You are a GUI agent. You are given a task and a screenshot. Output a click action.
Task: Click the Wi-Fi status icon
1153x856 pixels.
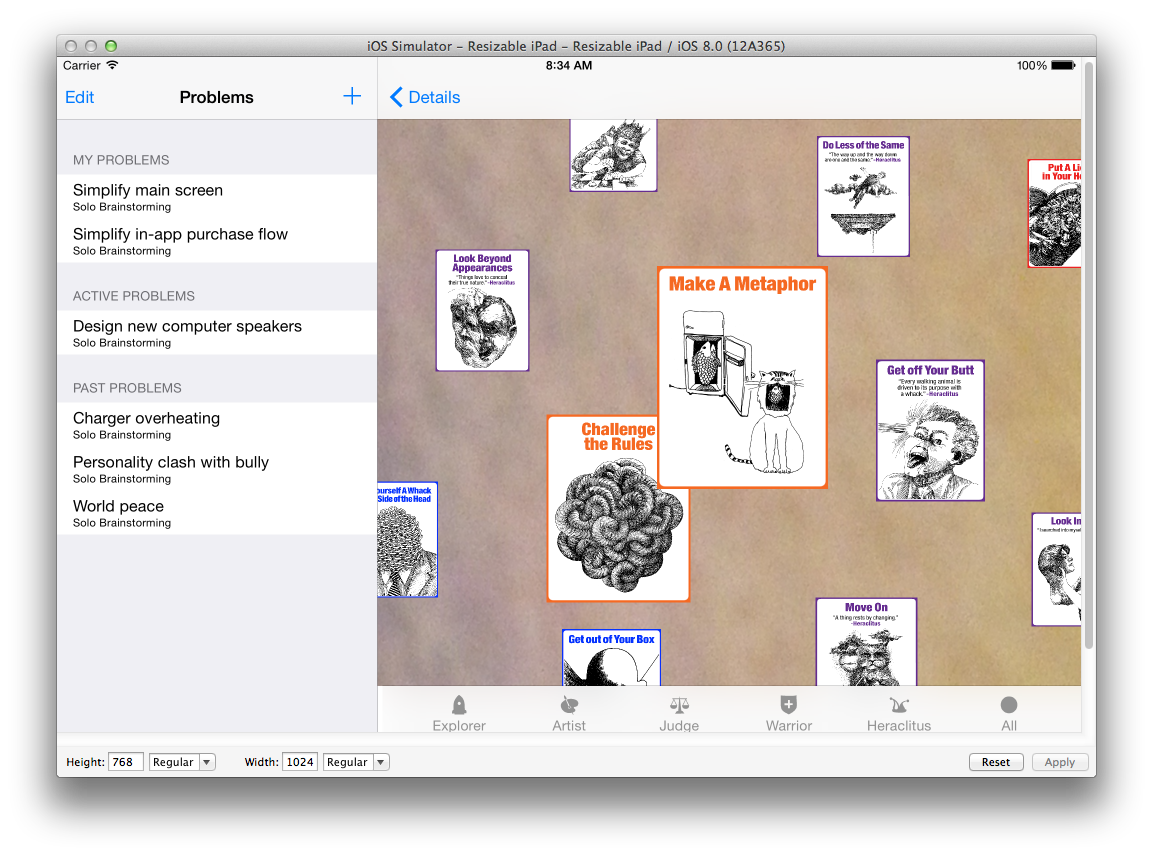click(113, 65)
